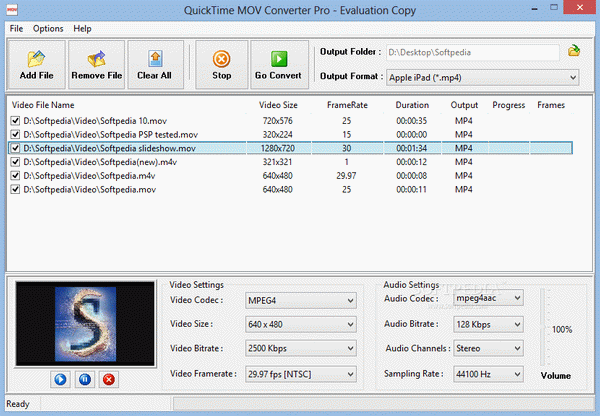Maximize the converter window
Viewport: 600px width, 416px height.
(x=554, y=8)
